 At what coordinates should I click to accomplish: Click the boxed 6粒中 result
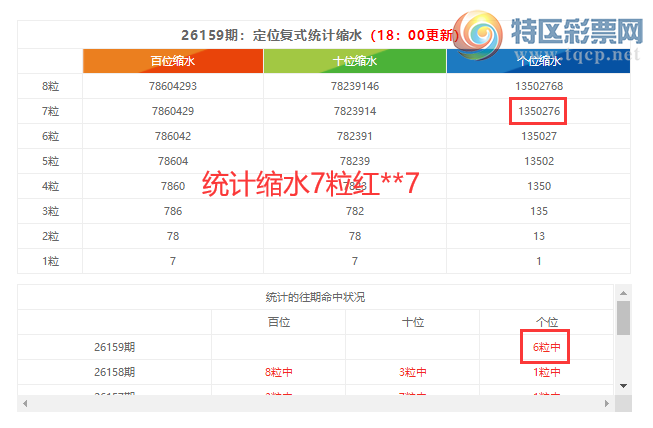tap(545, 347)
